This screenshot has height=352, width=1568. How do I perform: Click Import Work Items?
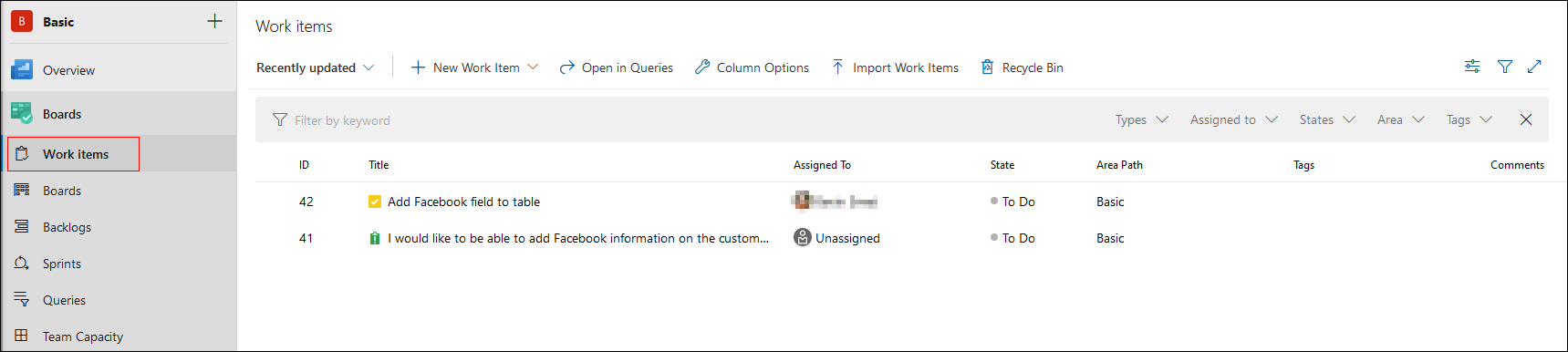coord(895,67)
